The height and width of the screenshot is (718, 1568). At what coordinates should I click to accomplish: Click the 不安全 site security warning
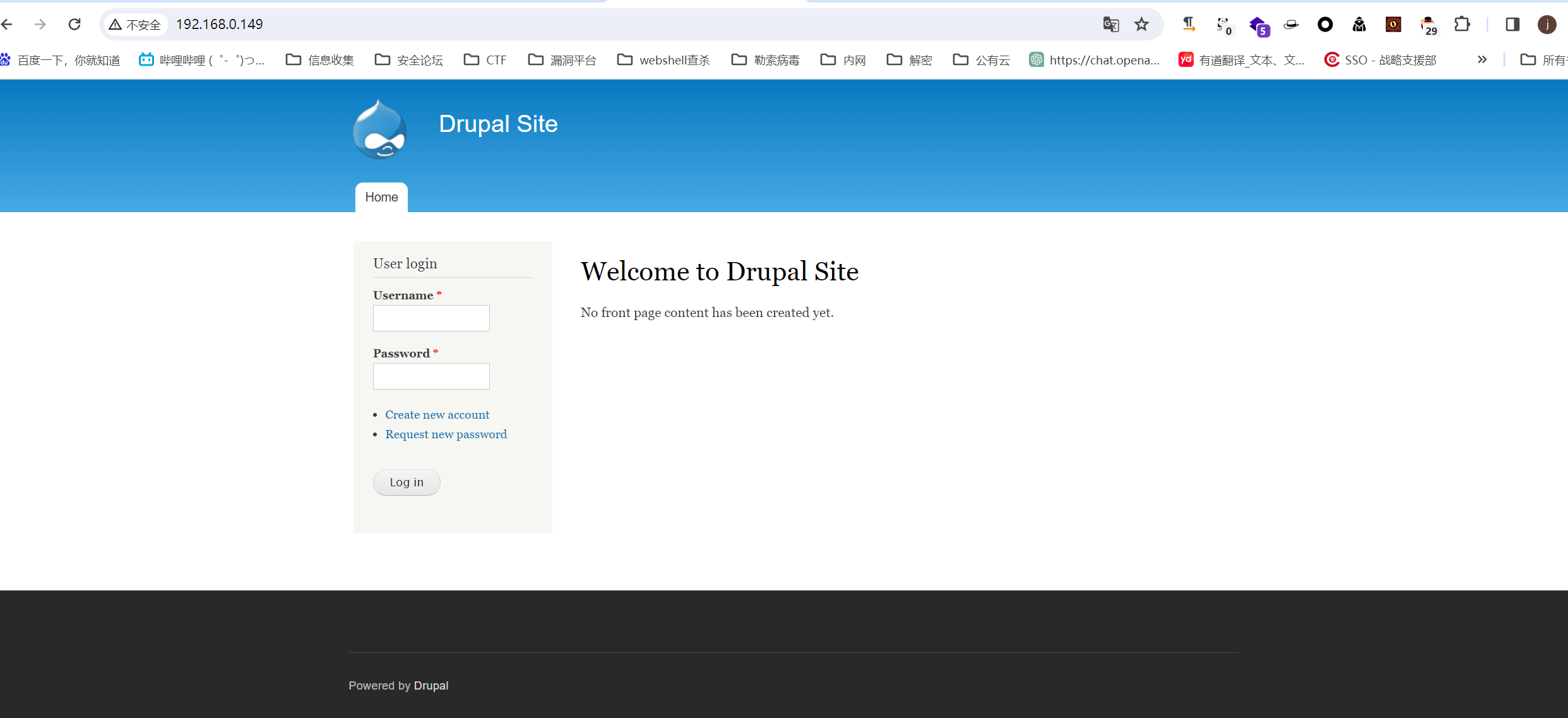(135, 24)
